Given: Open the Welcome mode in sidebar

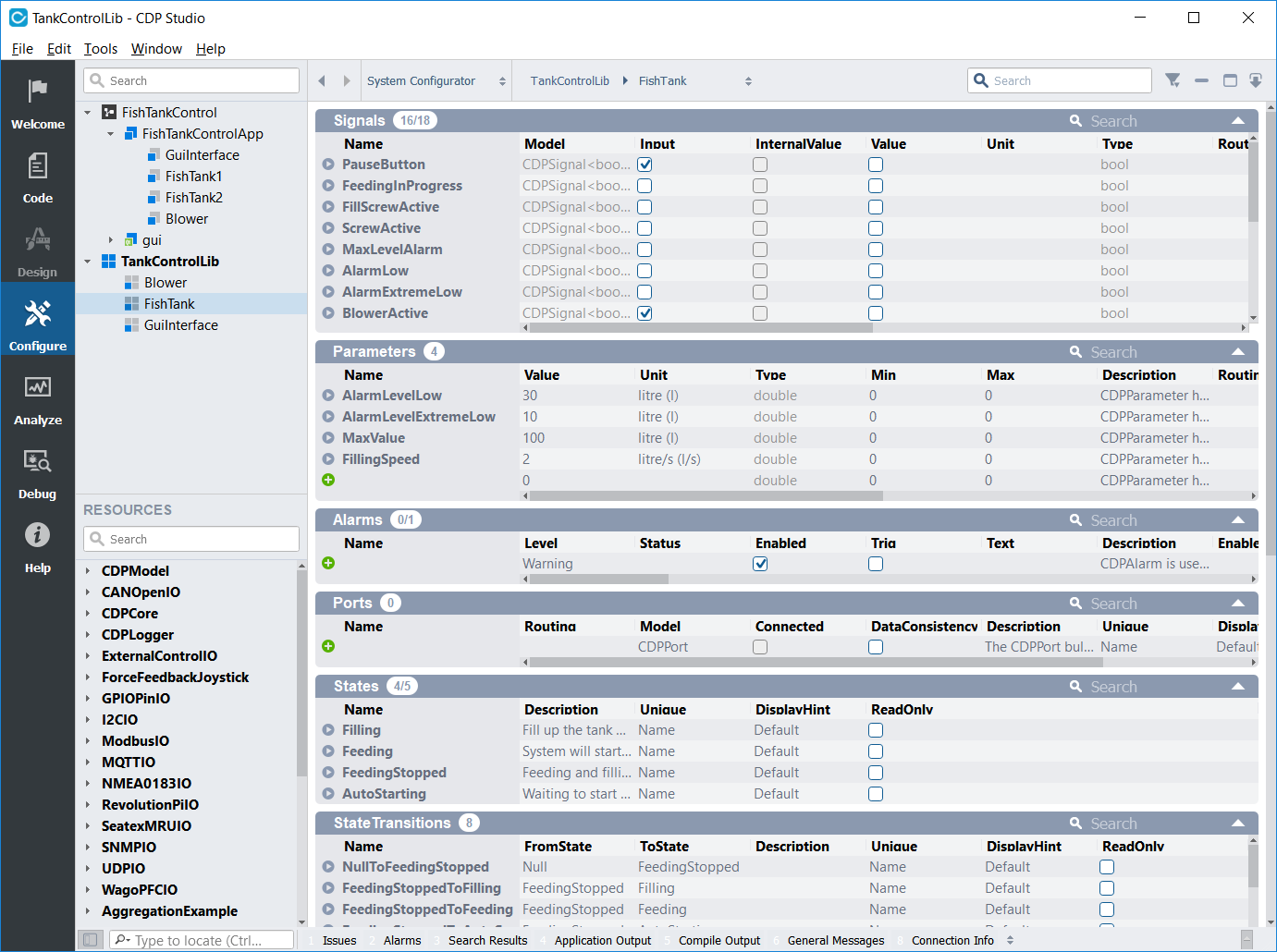Looking at the screenshot, I should 38,103.
